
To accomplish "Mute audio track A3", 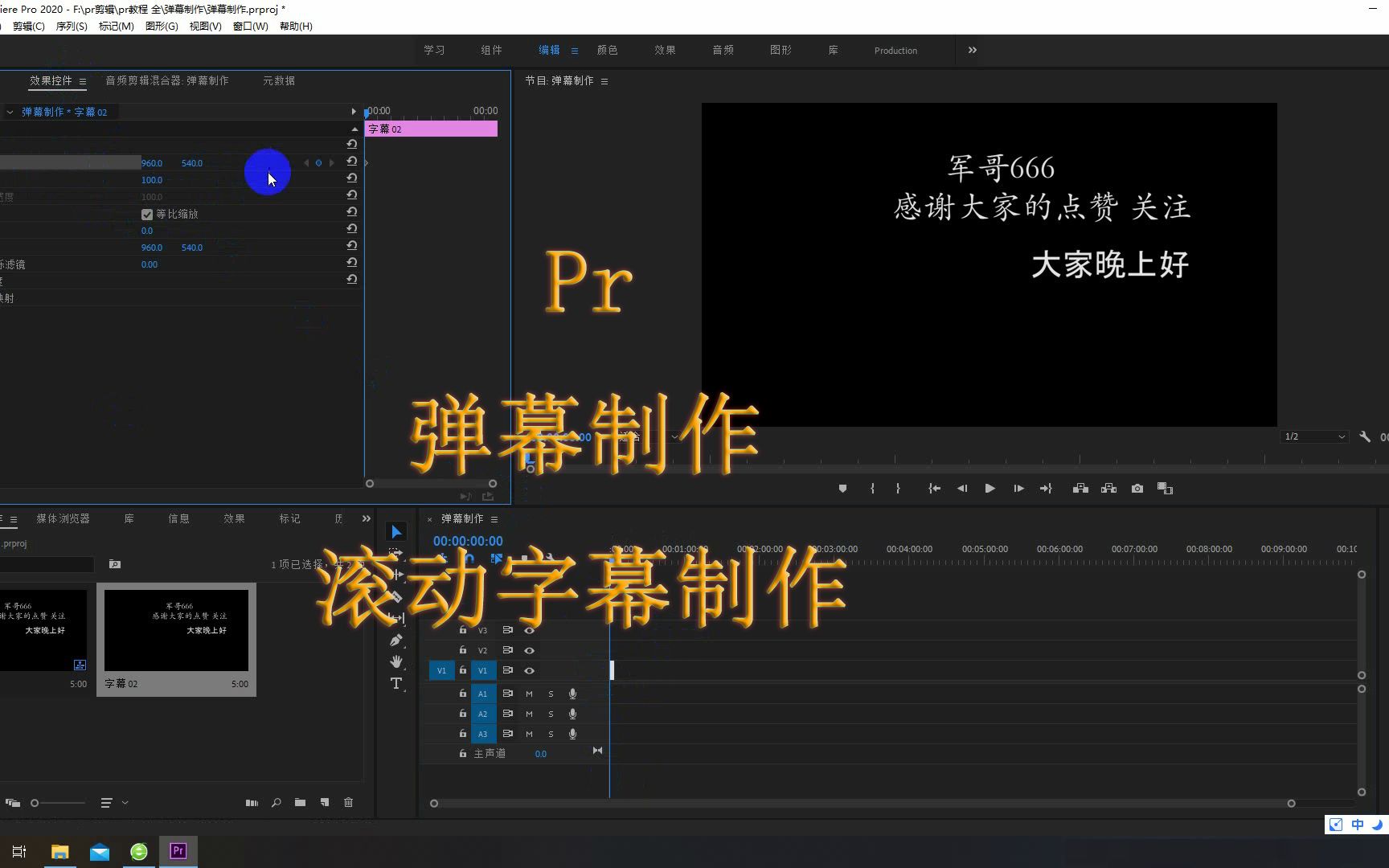I will 529,734.
